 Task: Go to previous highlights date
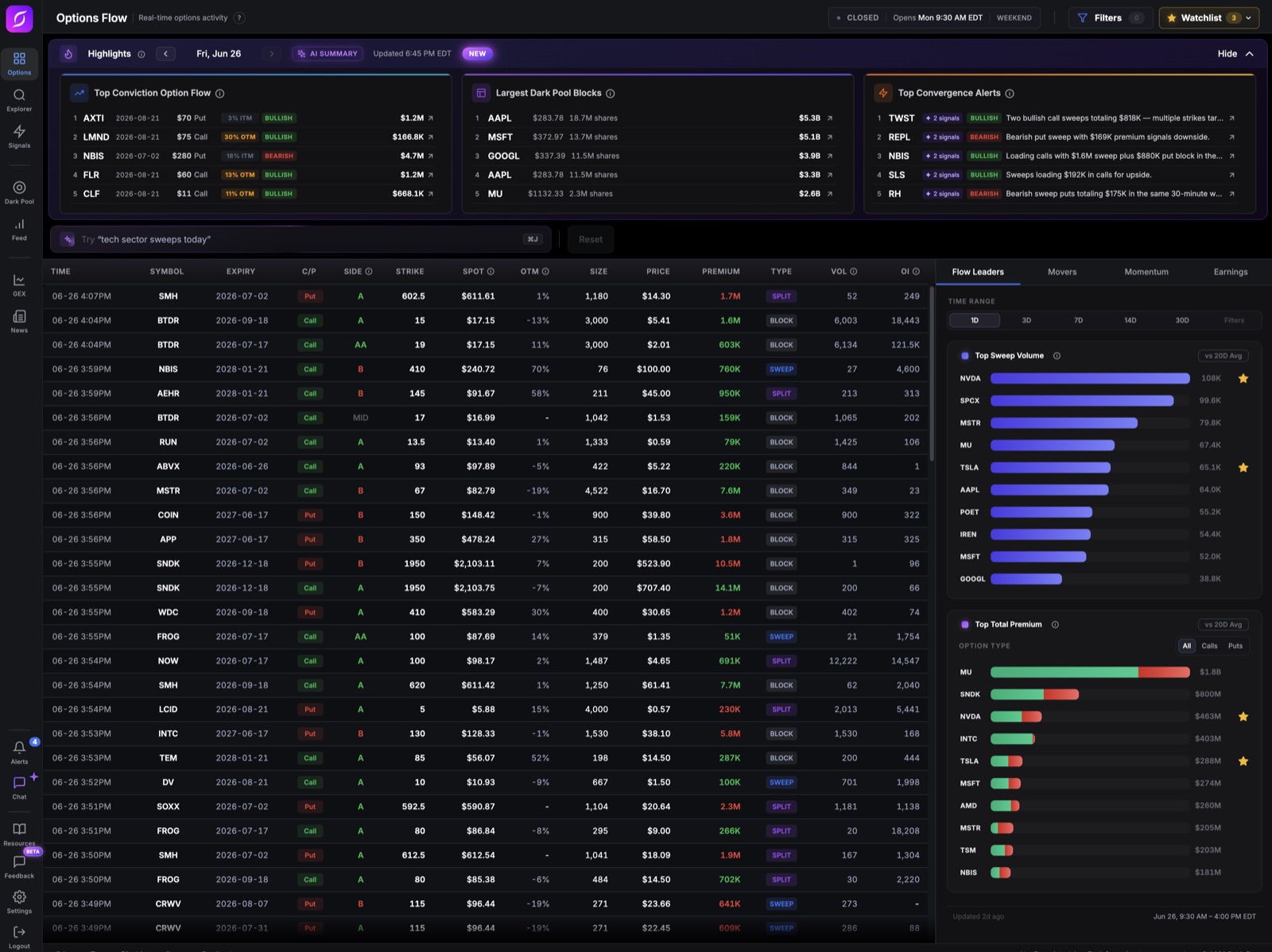165,54
